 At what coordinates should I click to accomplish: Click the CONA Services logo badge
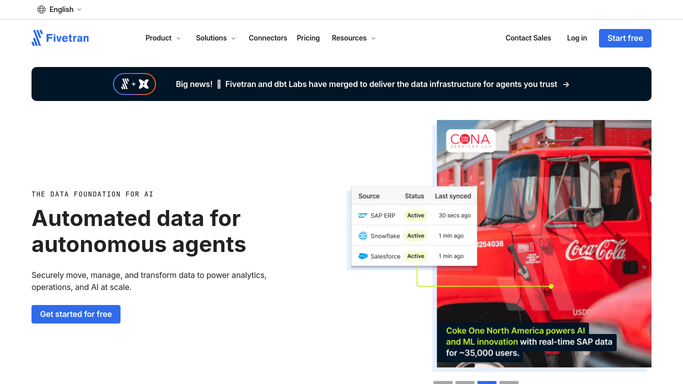tap(471, 140)
